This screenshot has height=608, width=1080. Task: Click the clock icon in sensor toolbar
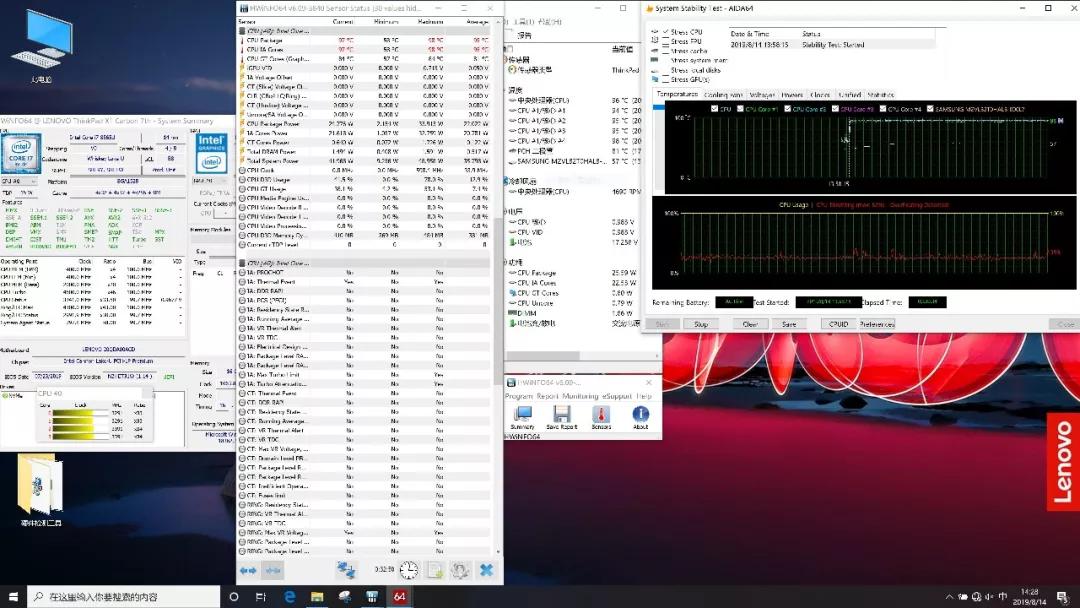(409, 570)
